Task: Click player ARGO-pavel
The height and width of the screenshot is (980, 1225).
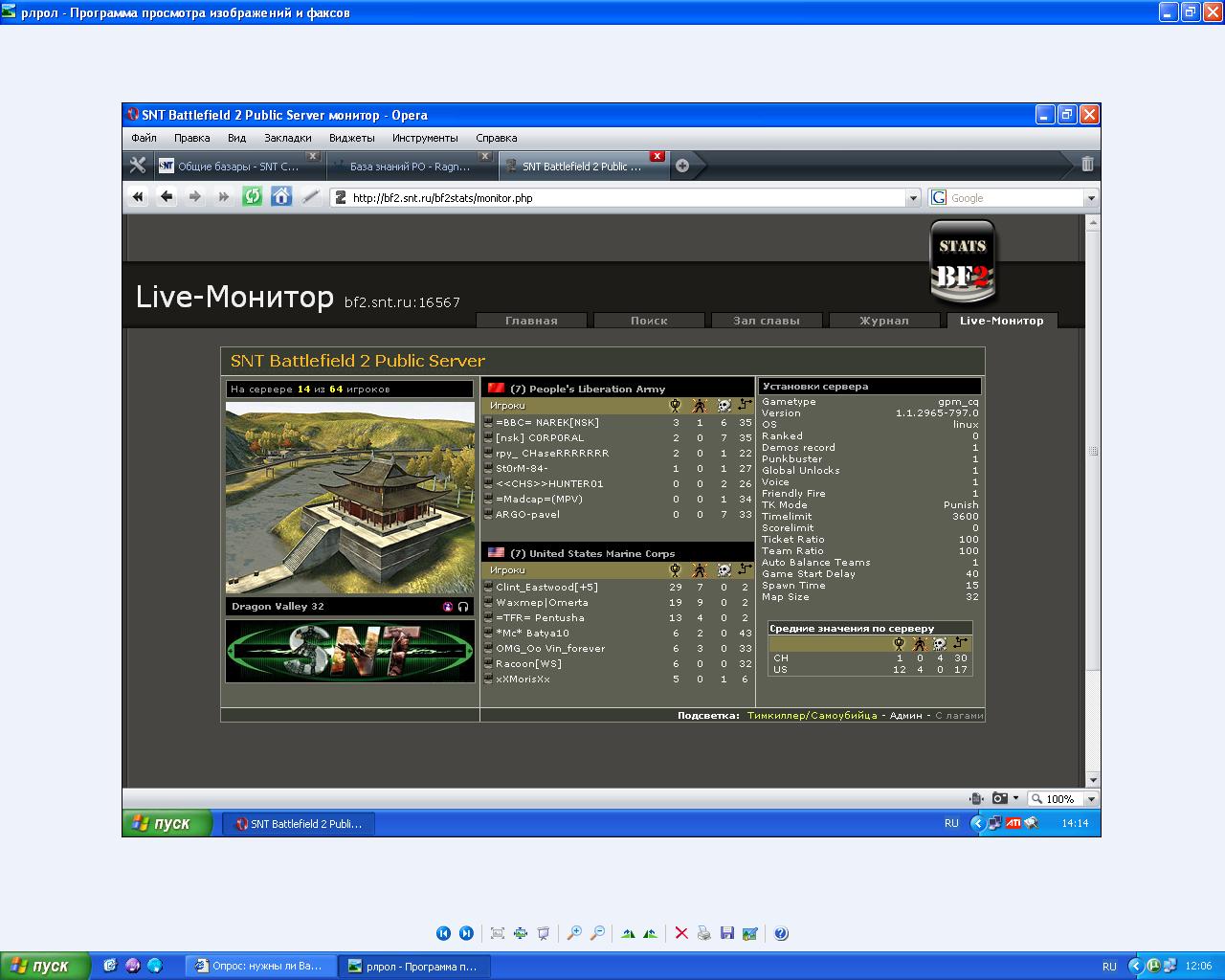Action: 527,514
